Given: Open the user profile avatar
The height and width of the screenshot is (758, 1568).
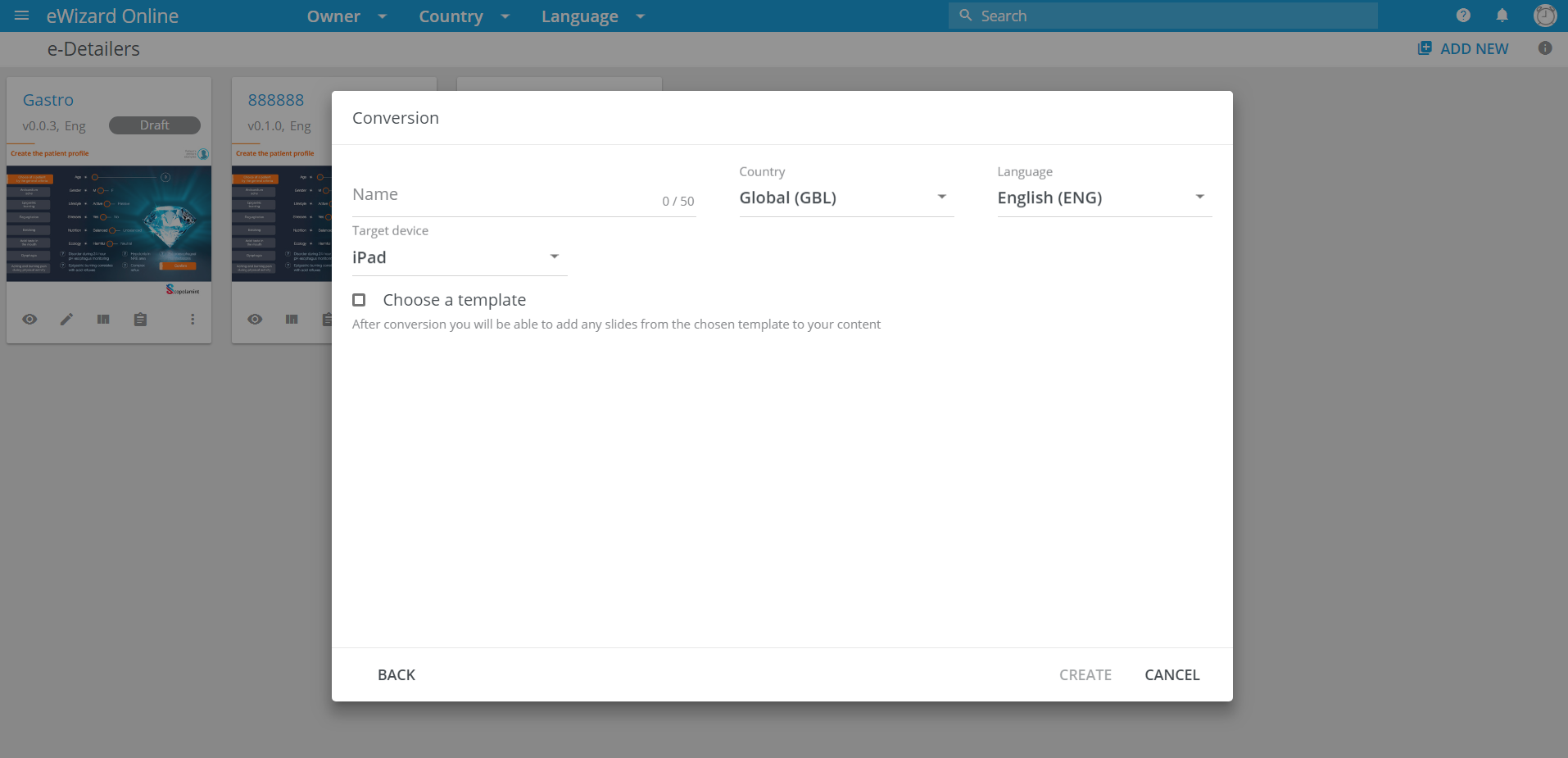Looking at the screenshot, I should click(1544, 16).
